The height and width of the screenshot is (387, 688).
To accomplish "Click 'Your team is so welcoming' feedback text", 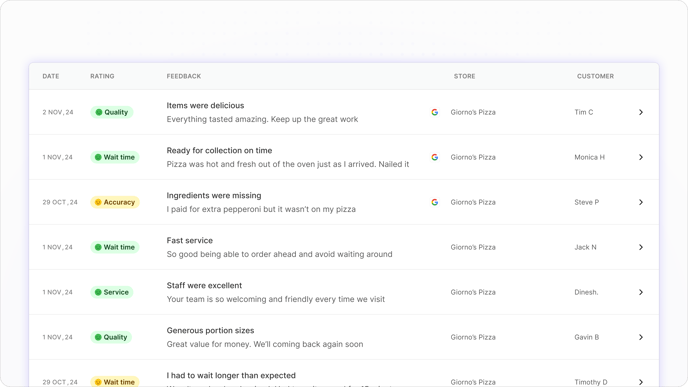I will [276, 299].
